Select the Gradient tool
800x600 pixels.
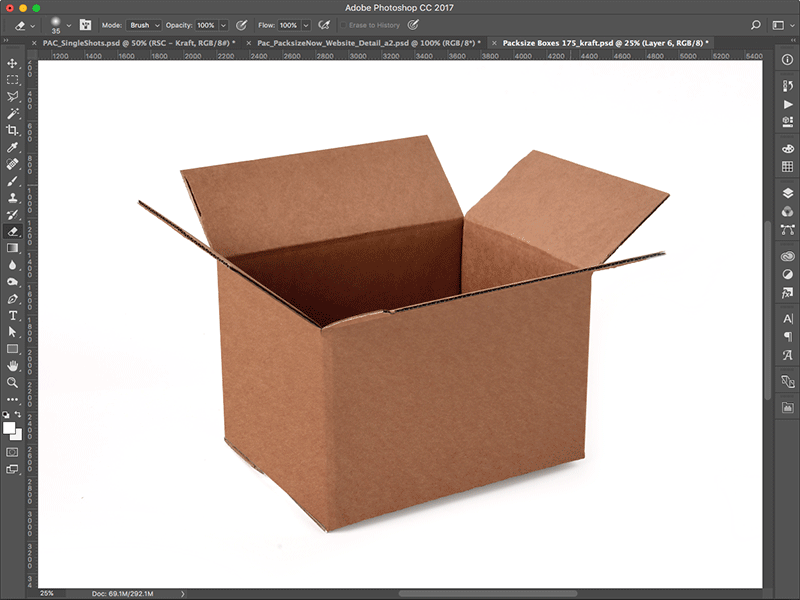click(x=14, y=246)
